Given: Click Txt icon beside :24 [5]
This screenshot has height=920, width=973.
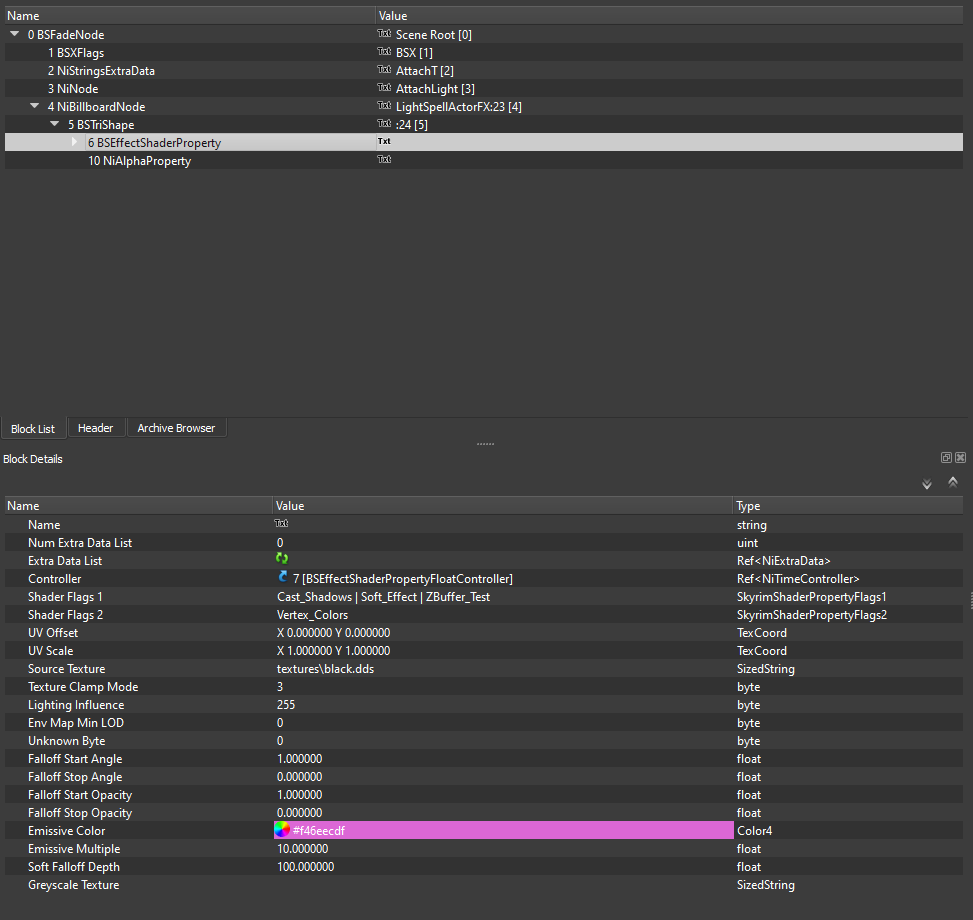Looking at the screenshot, I should click(384, 123).
